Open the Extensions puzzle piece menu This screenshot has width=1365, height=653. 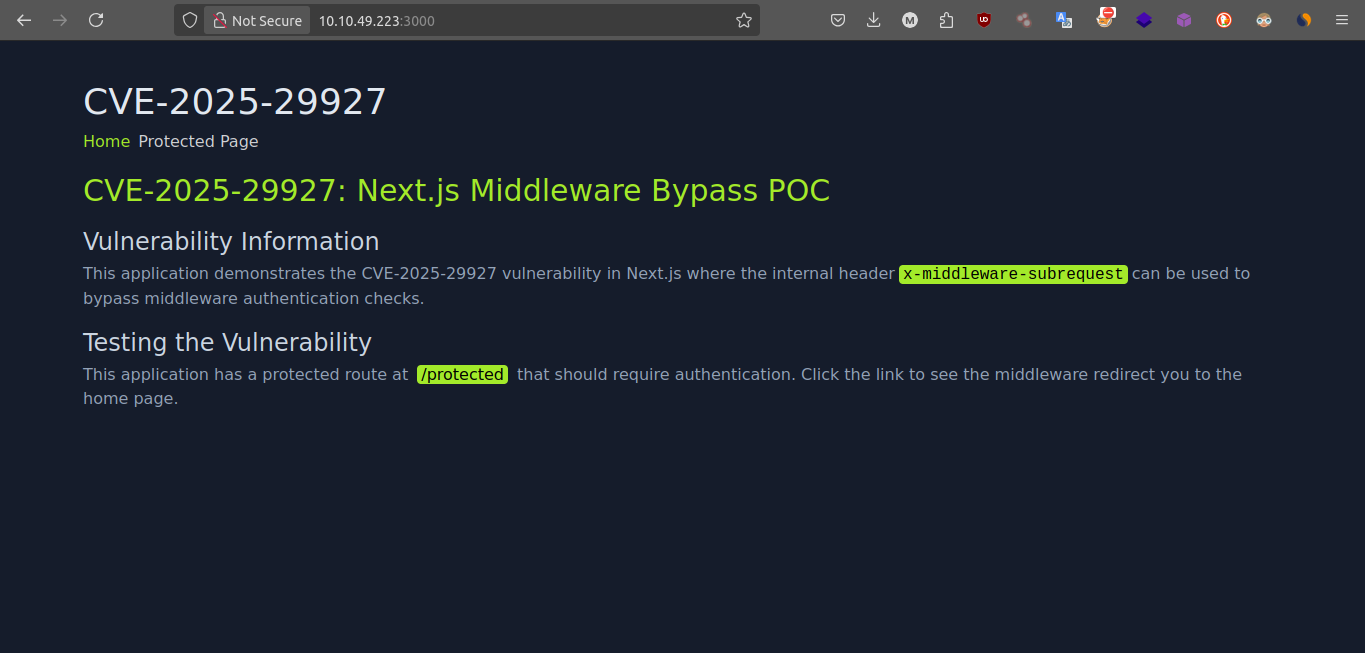click(946, 20)
